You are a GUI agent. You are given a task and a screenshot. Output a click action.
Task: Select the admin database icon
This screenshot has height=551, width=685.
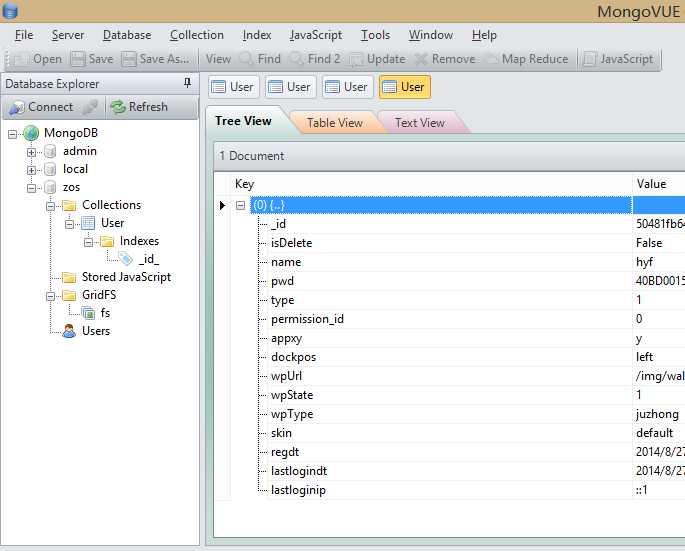tap(50, 152)
